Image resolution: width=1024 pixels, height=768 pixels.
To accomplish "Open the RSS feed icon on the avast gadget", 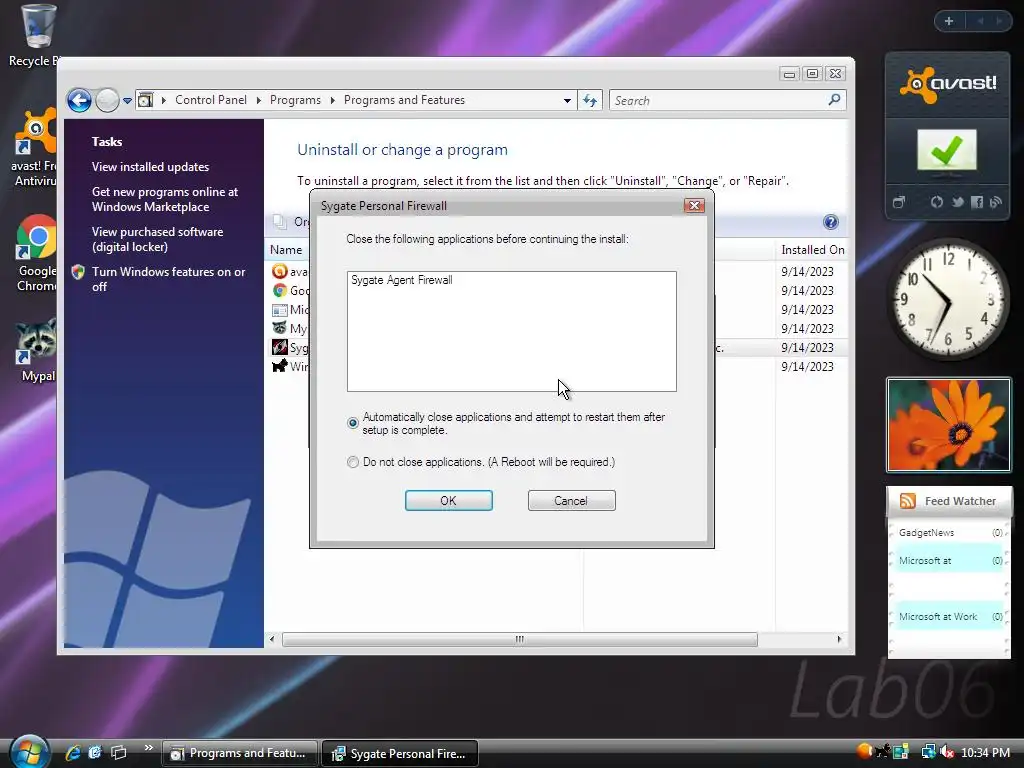I will click(x=995, y=202).
